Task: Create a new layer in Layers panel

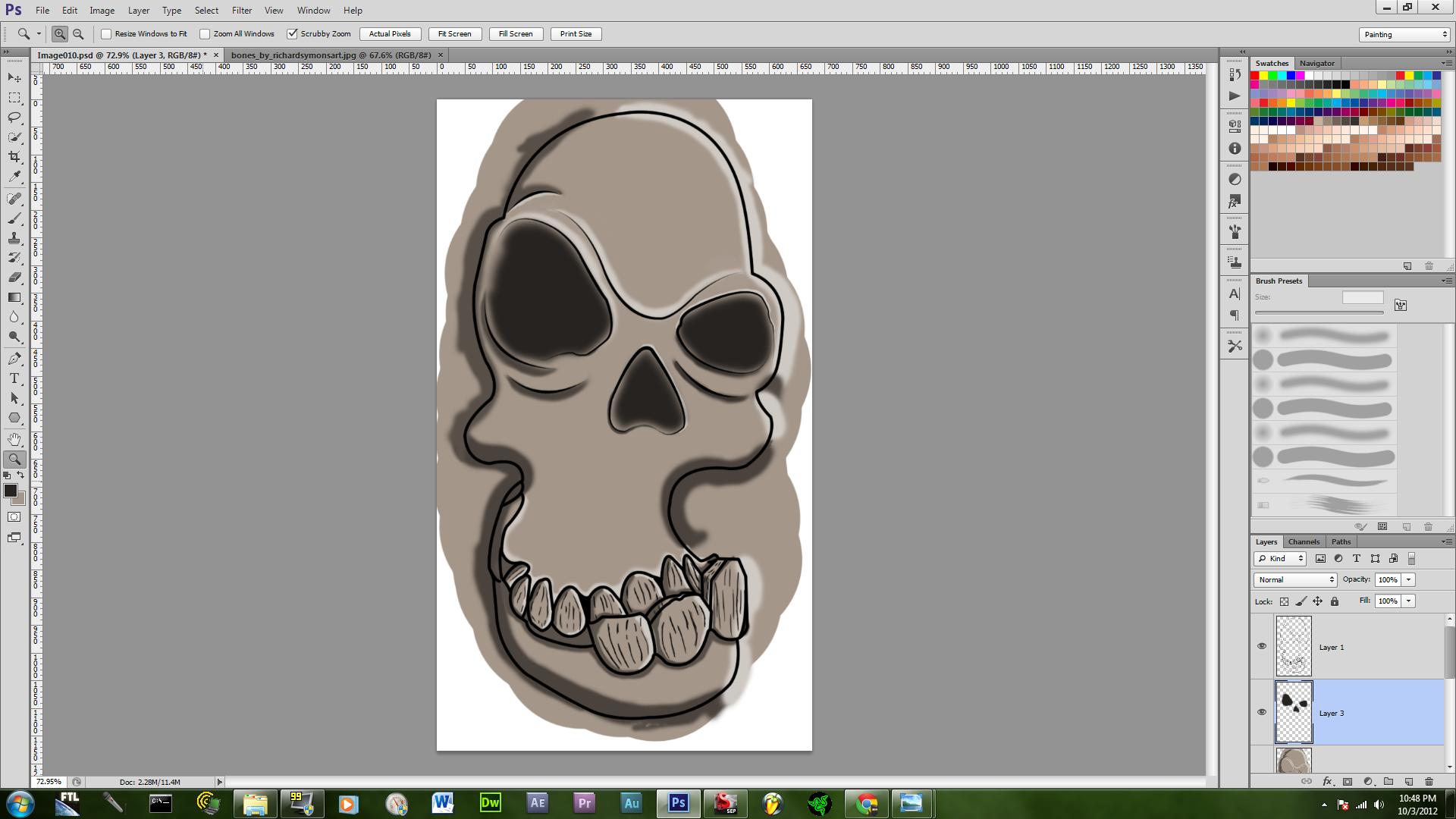Action: (1409, 781)
